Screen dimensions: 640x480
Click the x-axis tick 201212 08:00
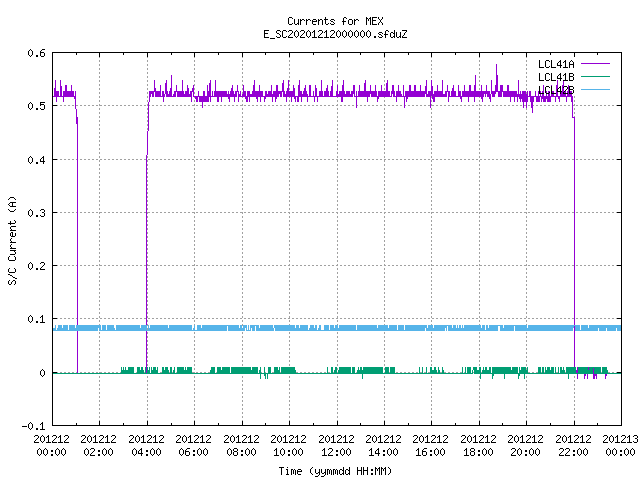pyautogui.click(x=241, y=445)
